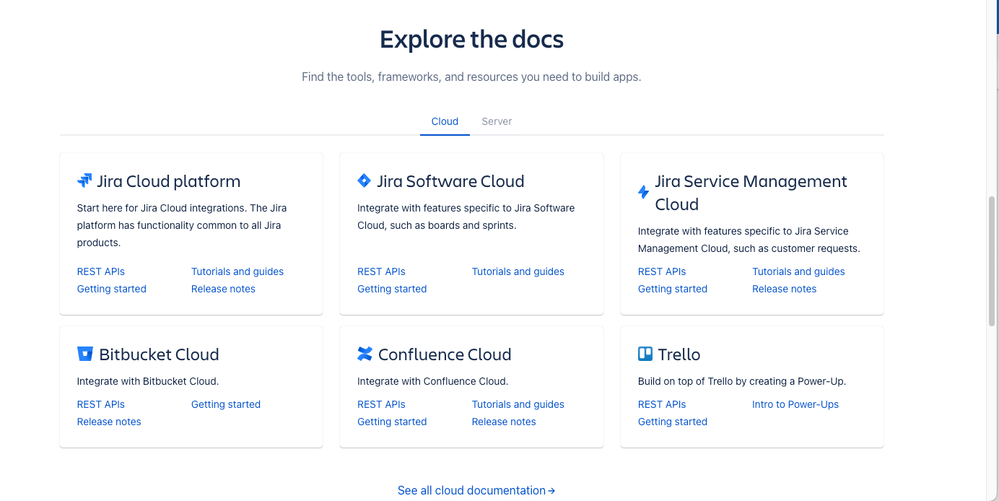The image size is (999, 501).
Task: Open Tutorials and guides for Confluence Cloud
Action: point(518,404)
